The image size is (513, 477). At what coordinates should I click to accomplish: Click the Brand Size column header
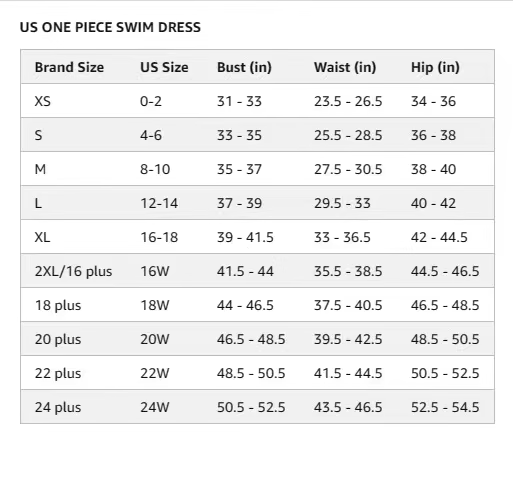(x=69, y=67)
